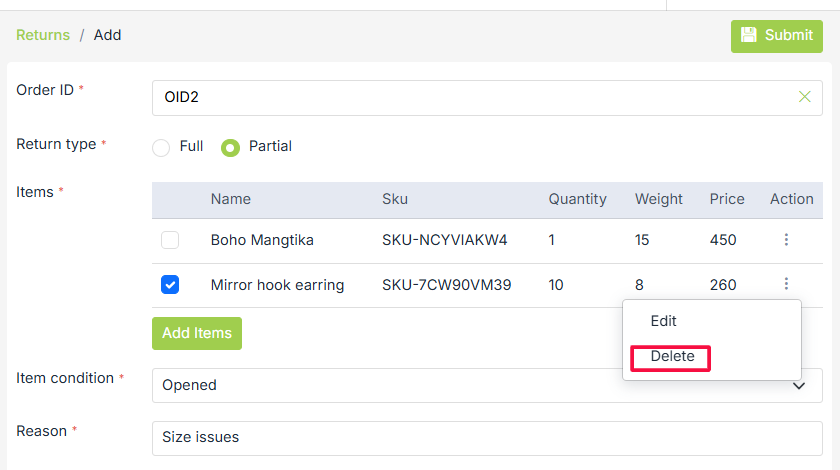Click the Sku column header
The image size is (840, 470).
pyautogui.click(x=395, y=199)
